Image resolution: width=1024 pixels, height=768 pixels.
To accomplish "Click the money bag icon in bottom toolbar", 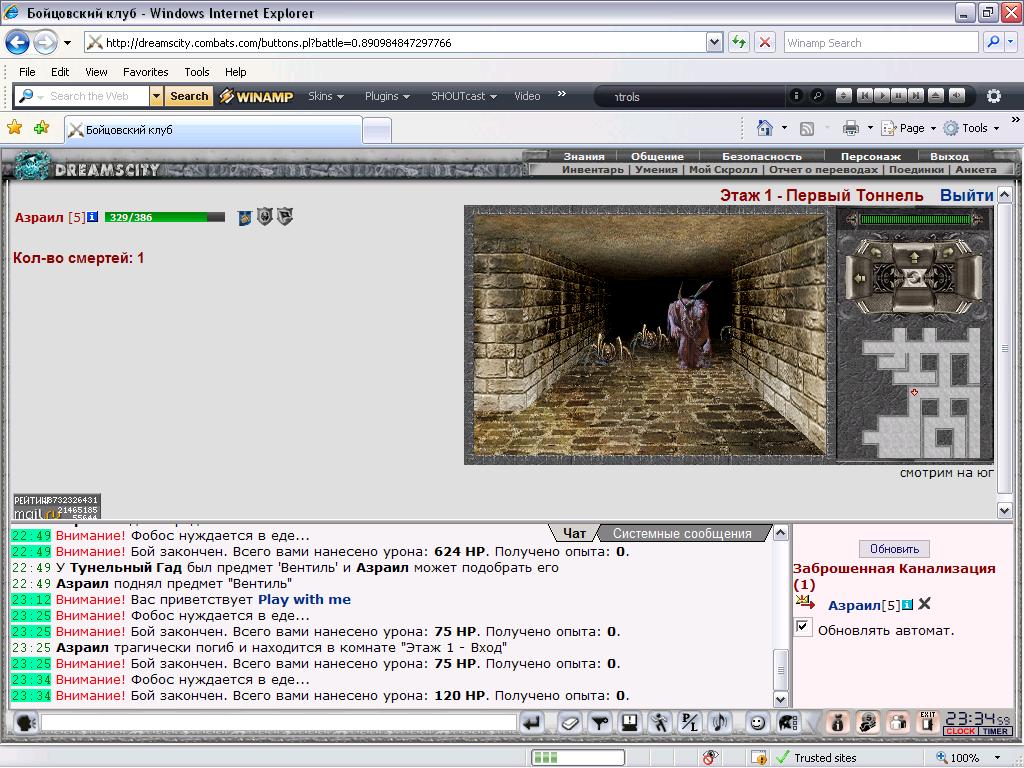I will coord(838,722).
